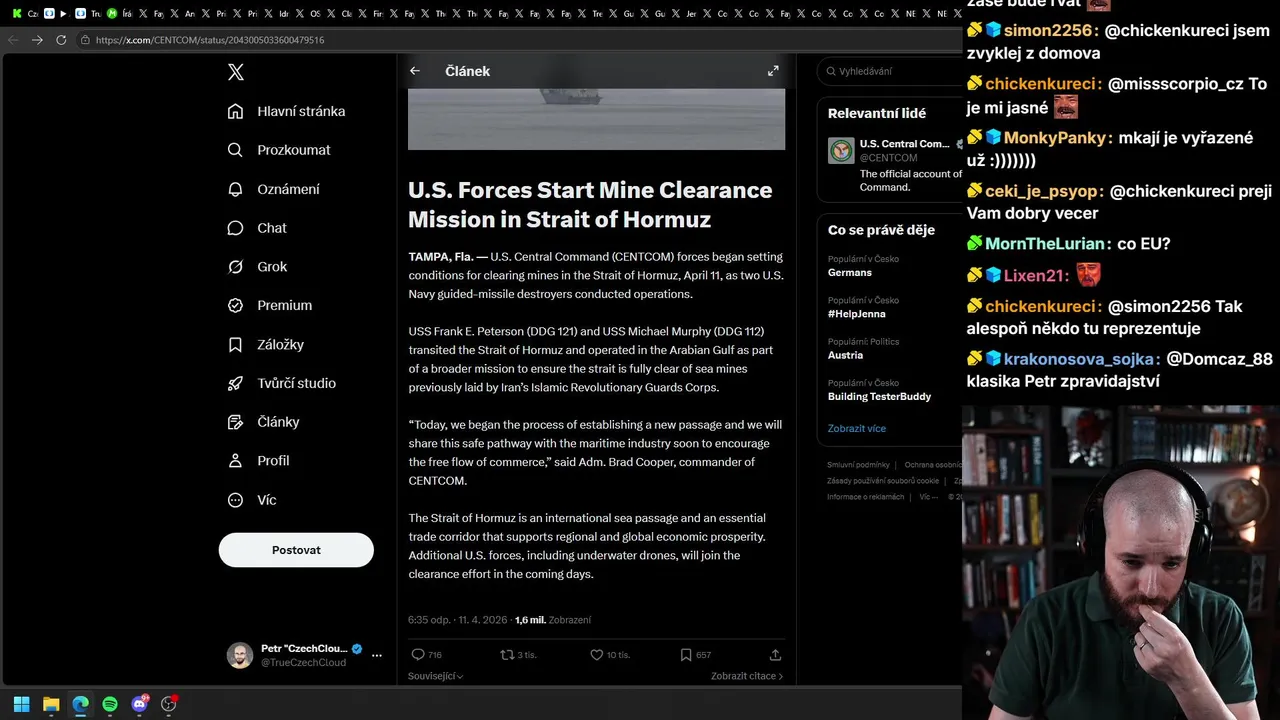This screenshot has height=720, width=1280.
Task: Click the Petr profile avatar
Action: pos(240,656)
